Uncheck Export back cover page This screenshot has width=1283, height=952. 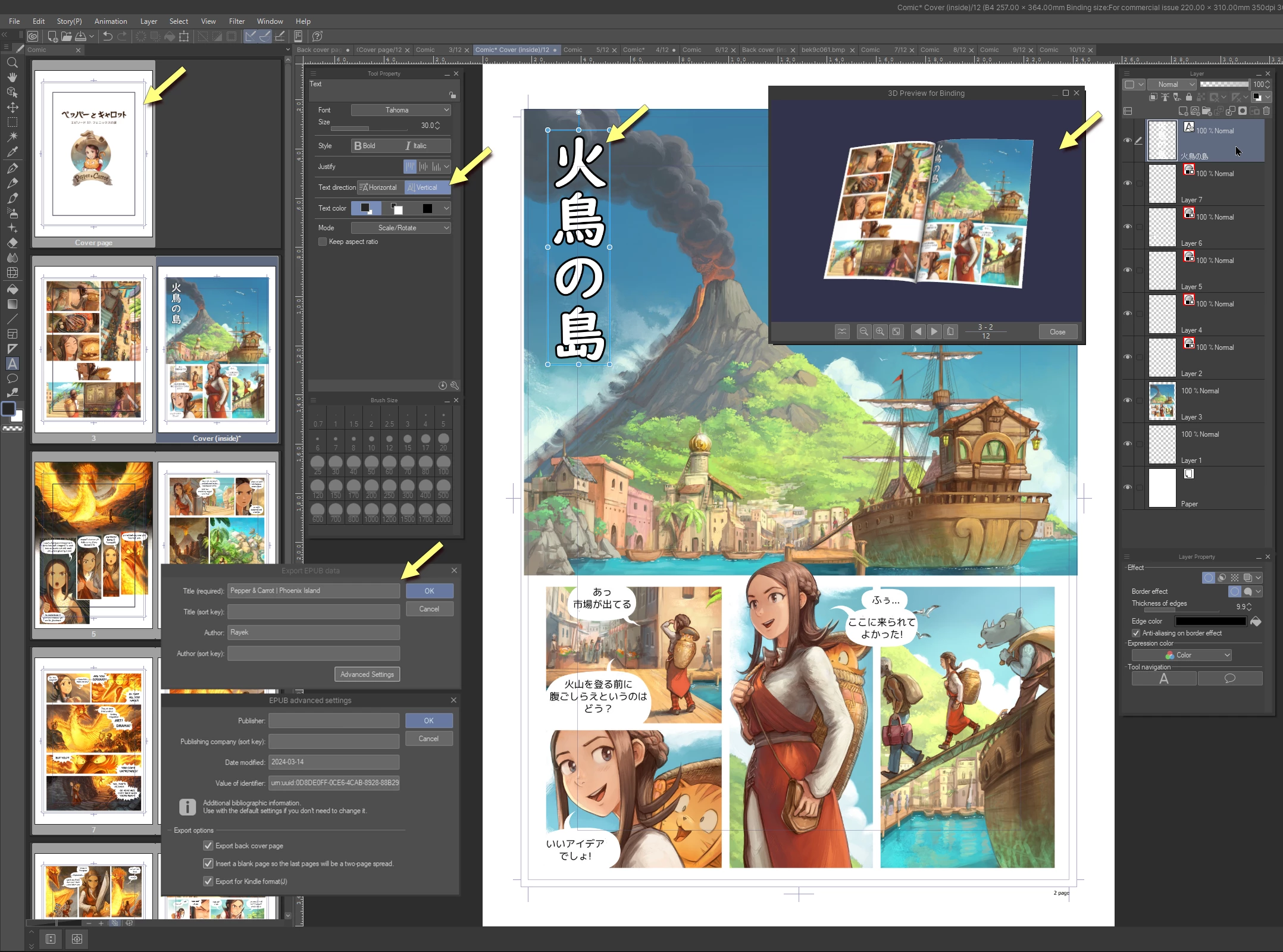(x=208, y=845)
